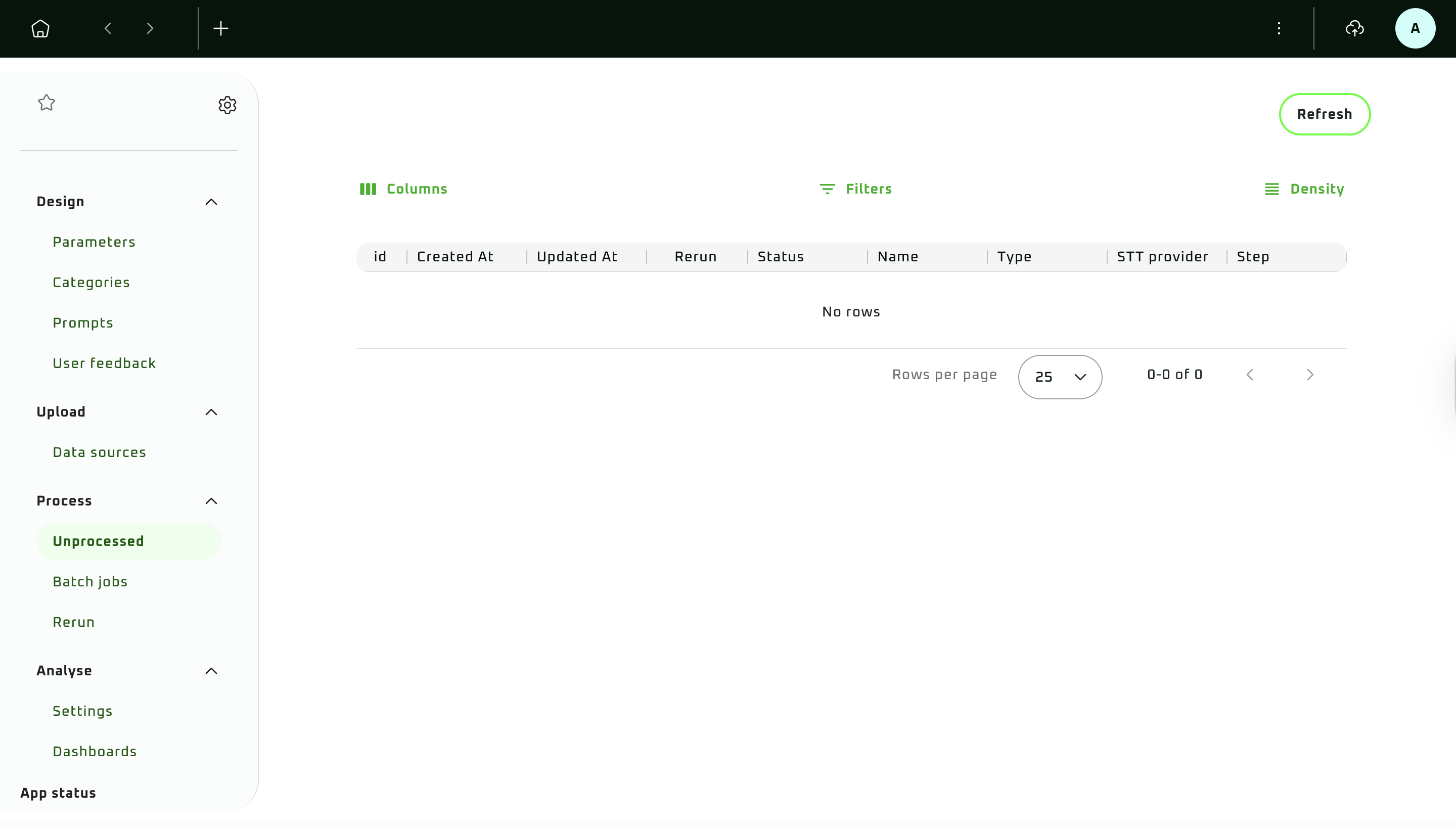Go forward with right arrow icon

tap(150, 28)
